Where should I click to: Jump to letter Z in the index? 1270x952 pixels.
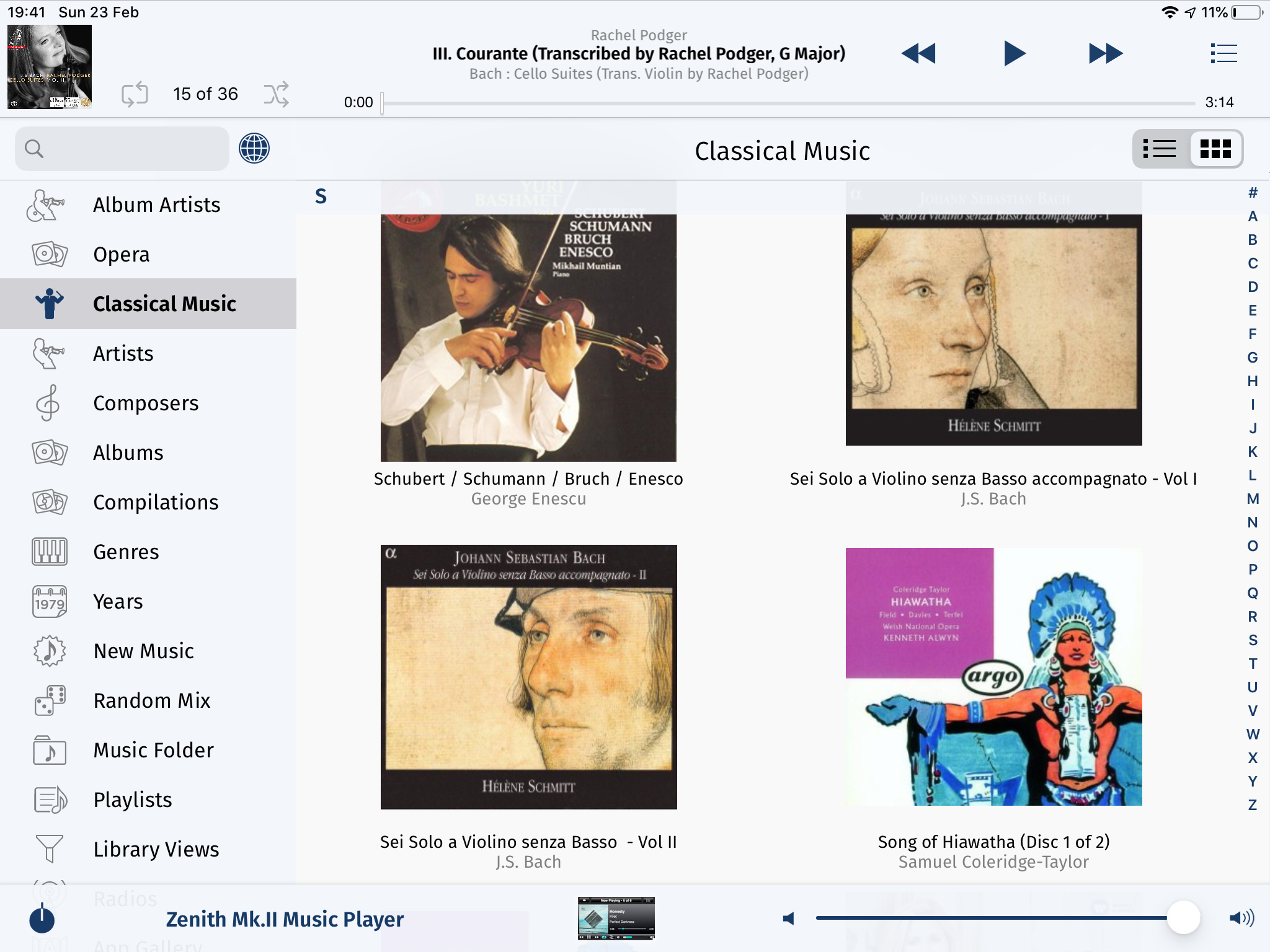tap(1253, 805)
